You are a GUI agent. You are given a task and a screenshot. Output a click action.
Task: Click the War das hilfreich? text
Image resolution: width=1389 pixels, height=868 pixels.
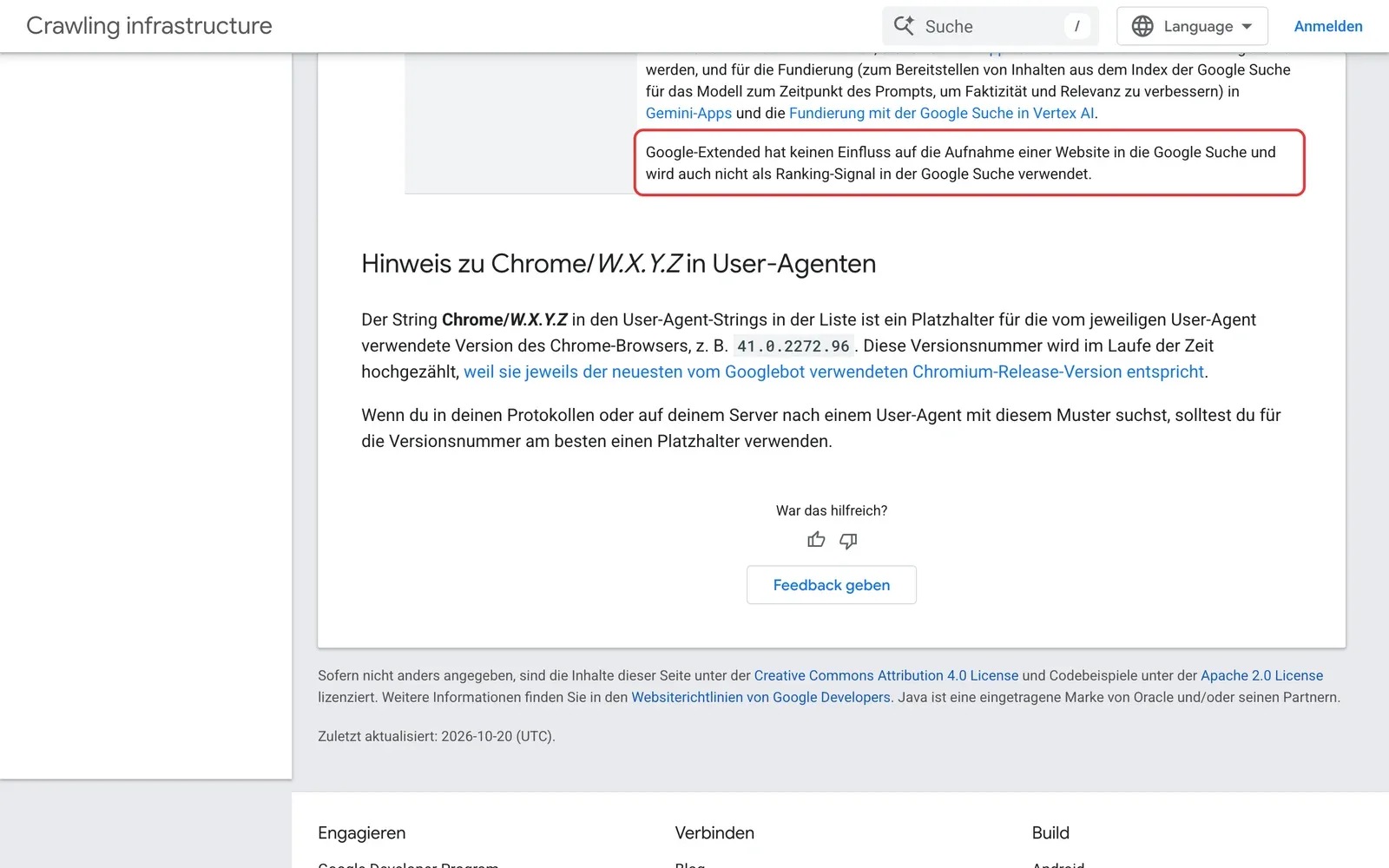pyautogui.click(x=832, y=510)
